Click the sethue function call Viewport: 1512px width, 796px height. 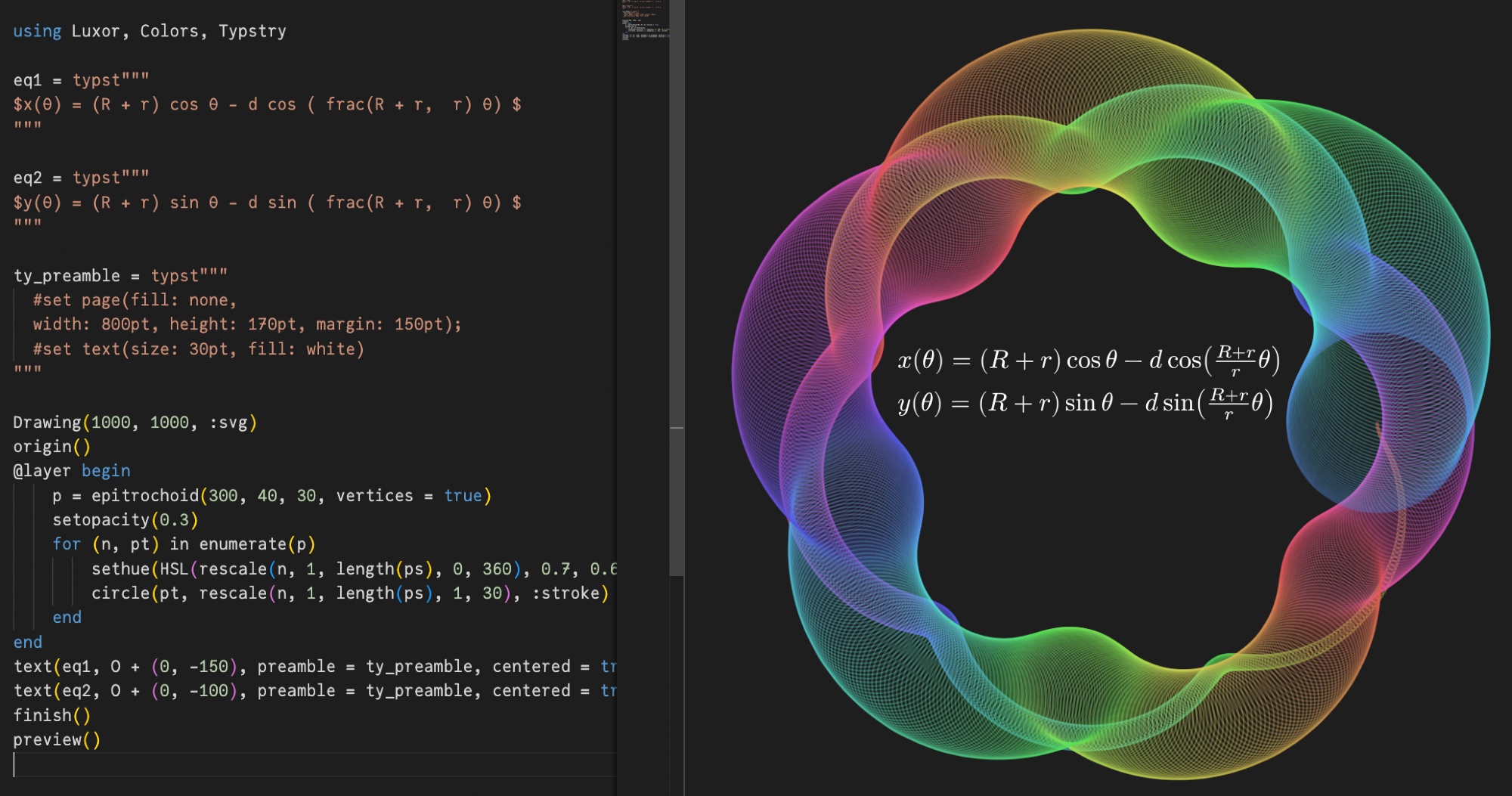click(x=120, y=569)
